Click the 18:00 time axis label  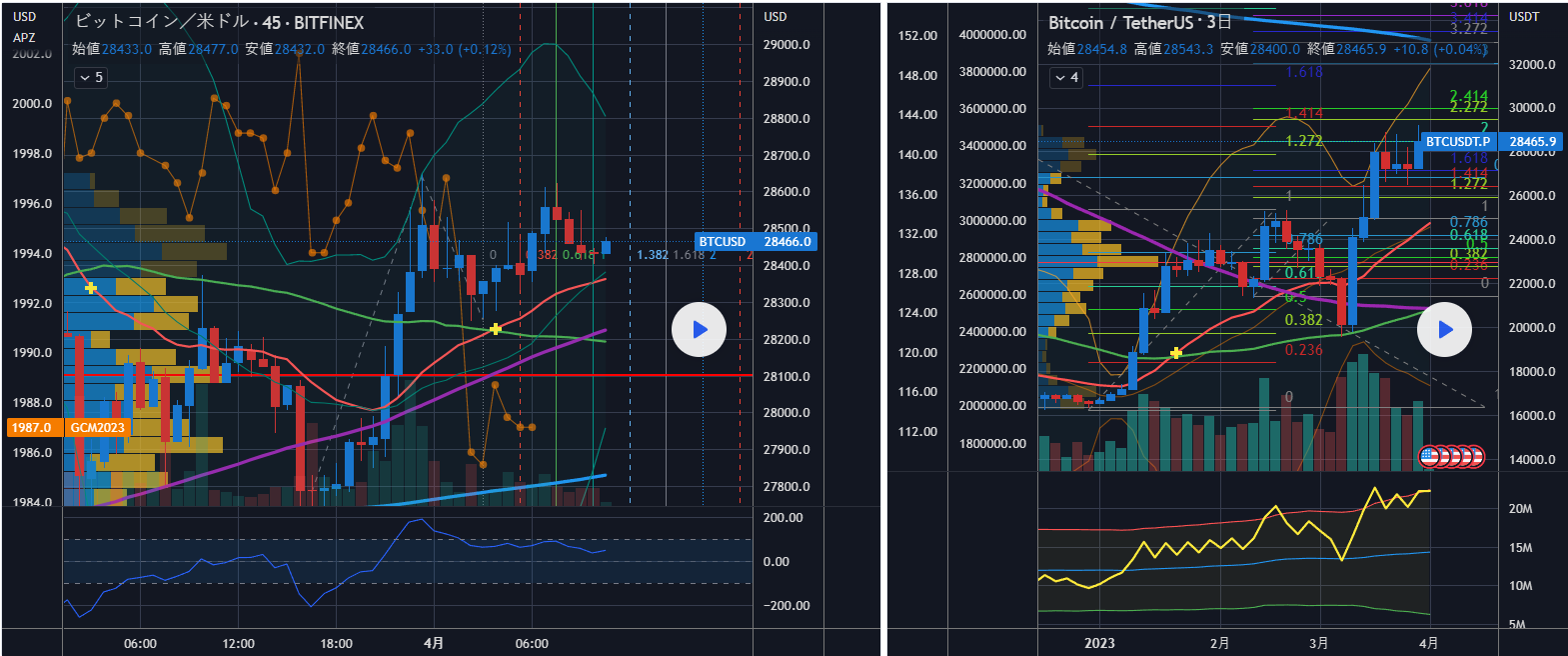coord(336,643)
